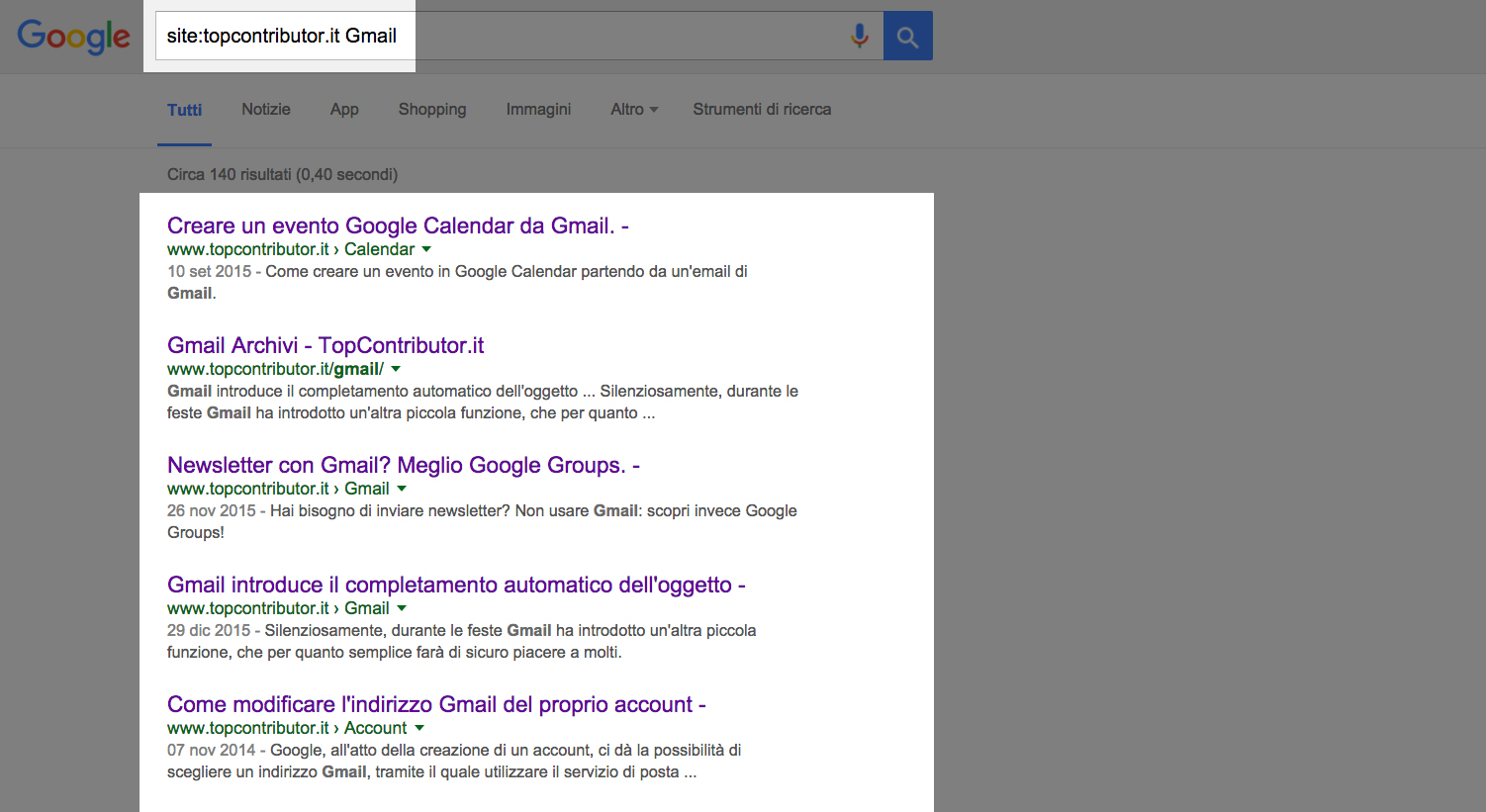Click the green URL www.topcontributor.it › Account

[x=287, y=728]
